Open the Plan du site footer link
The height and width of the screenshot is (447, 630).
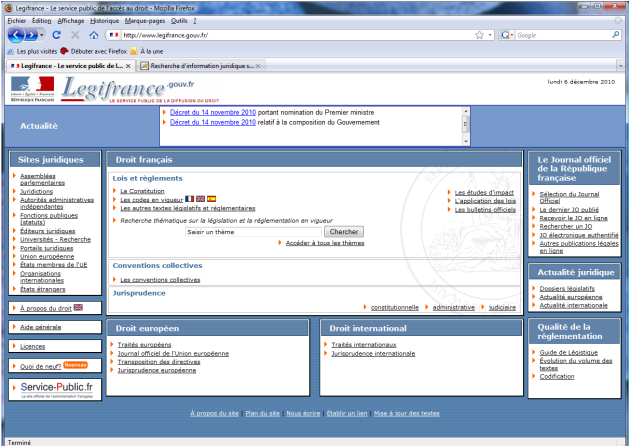click(x=262, y=413)
